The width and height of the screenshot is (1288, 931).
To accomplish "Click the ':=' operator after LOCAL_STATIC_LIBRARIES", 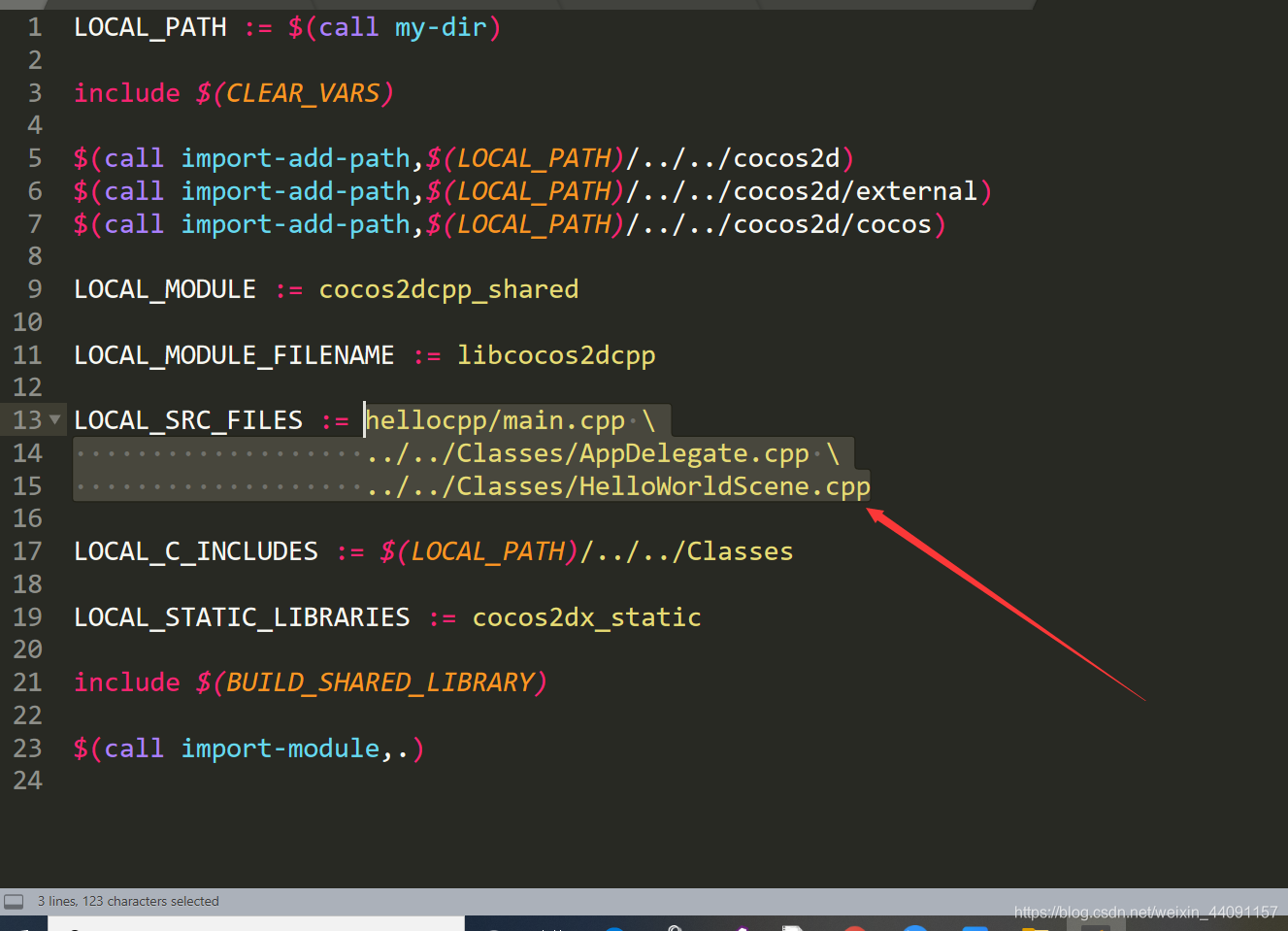I will point(443,618).
